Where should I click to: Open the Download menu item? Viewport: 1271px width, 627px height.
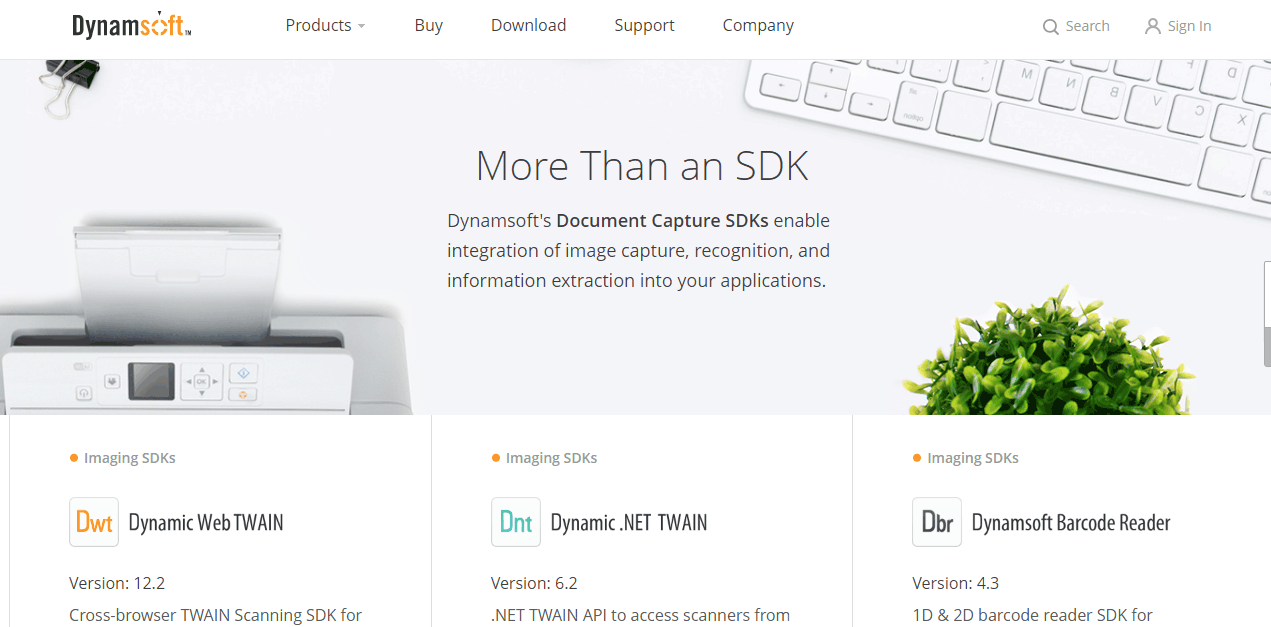(528, 26)
